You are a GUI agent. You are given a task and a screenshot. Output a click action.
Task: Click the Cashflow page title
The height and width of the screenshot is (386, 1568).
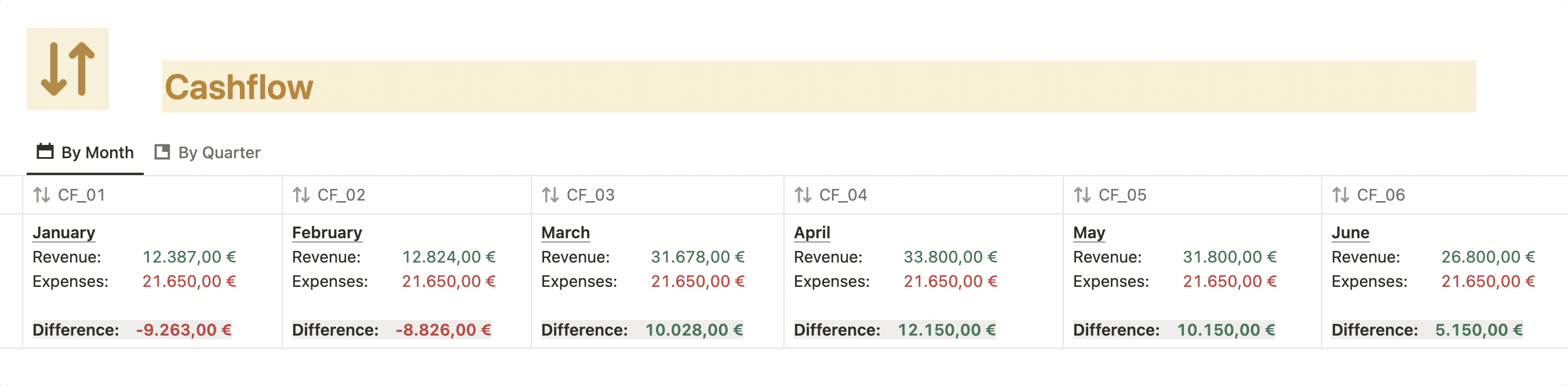pyautogui.click(x=239, y=87)
